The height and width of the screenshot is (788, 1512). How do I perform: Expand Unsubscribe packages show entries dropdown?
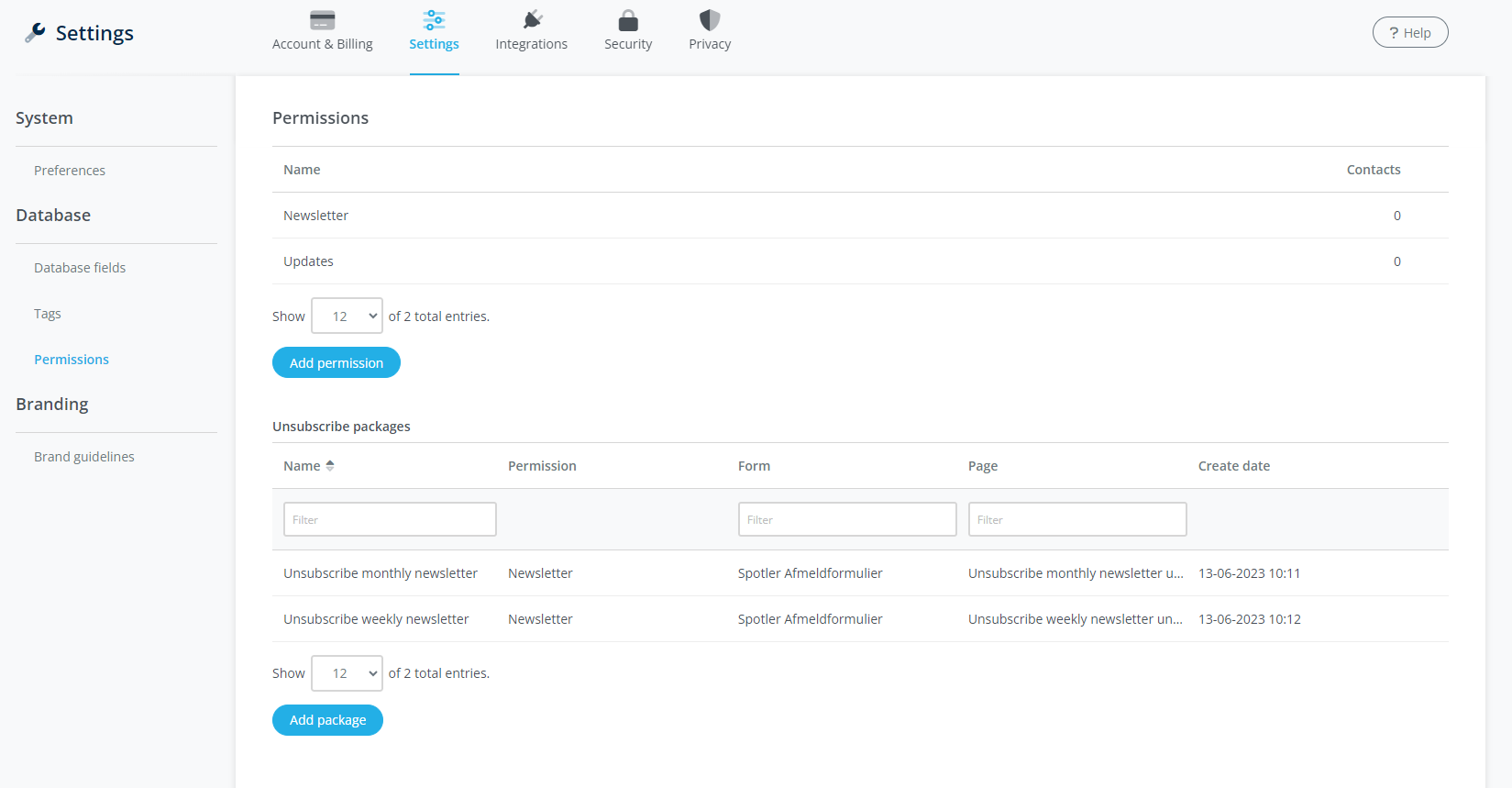click(347, 673)
